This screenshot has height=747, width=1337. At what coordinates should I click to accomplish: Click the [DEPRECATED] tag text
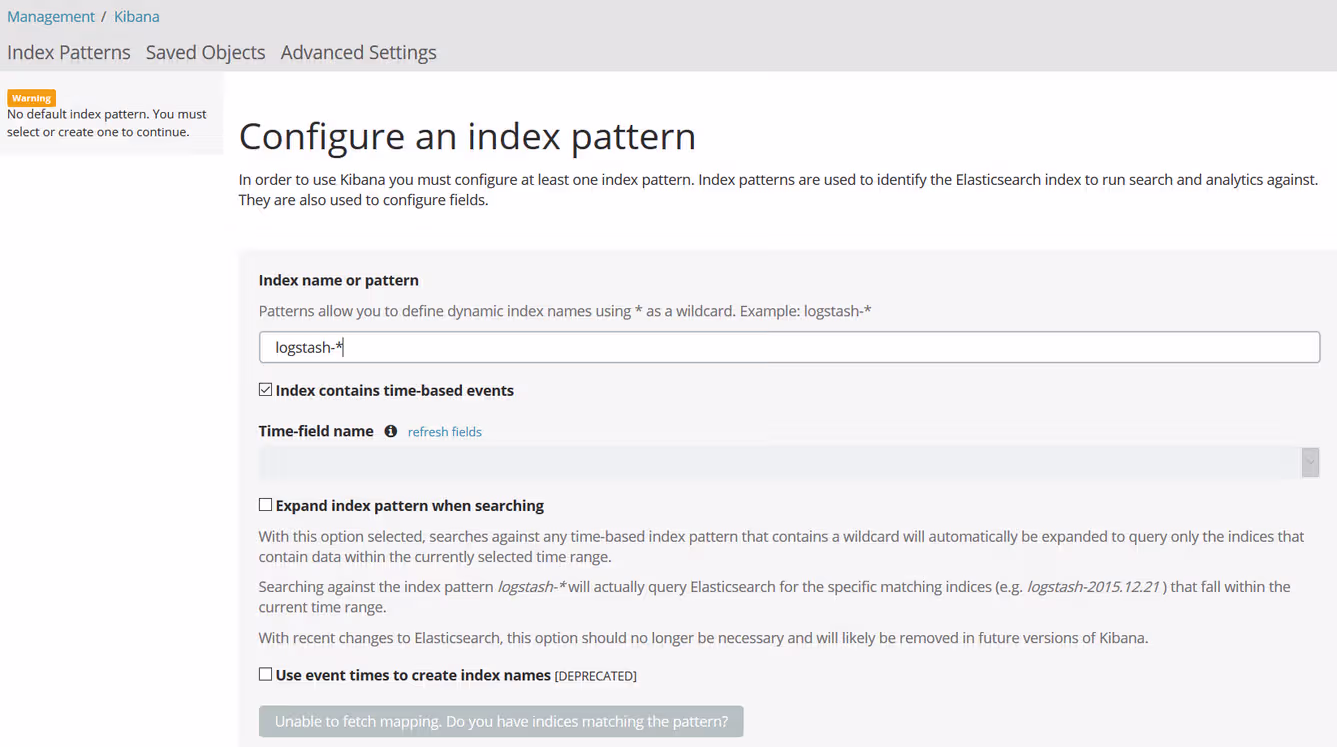click(595, 676)
